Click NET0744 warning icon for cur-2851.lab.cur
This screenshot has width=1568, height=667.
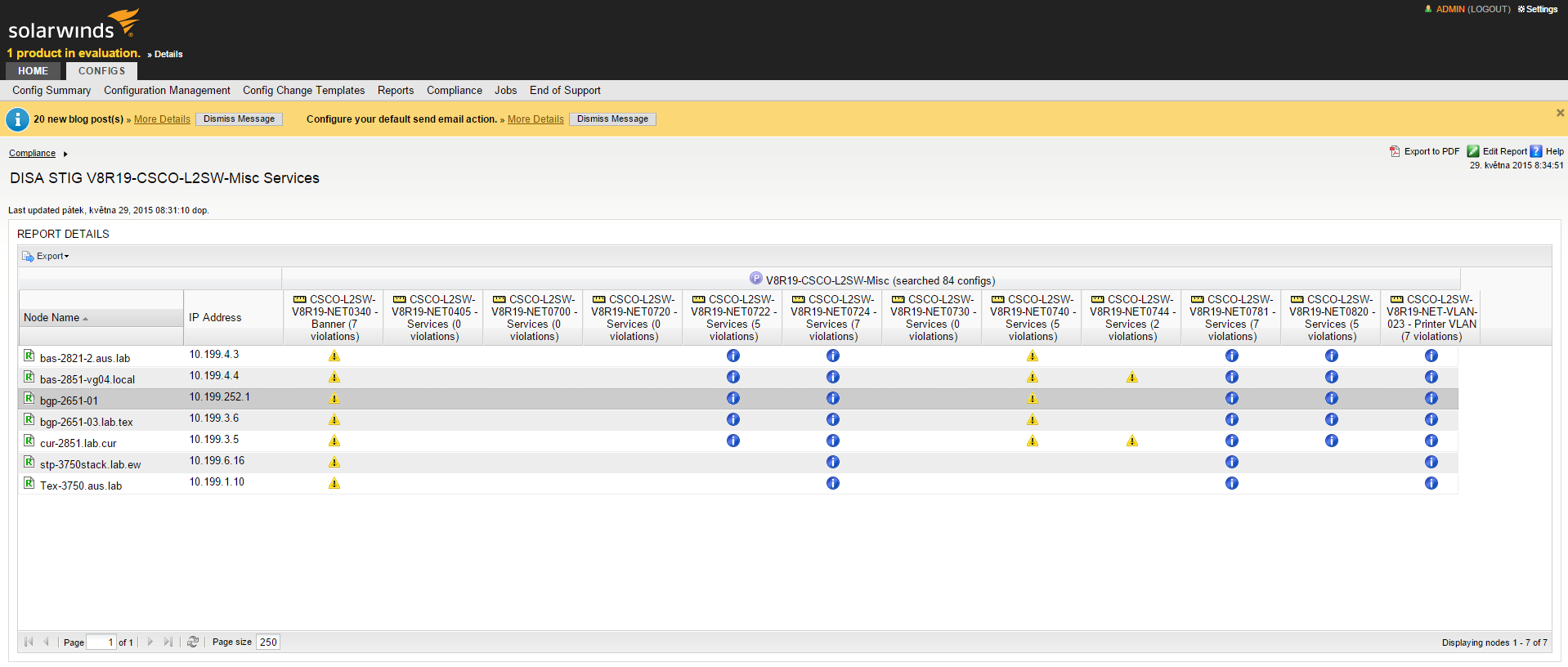[1132, 441]
